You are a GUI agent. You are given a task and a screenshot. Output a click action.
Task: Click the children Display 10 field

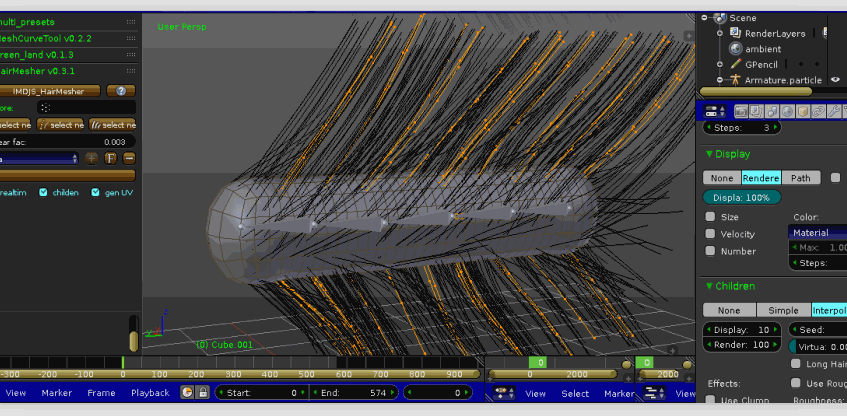742,330
